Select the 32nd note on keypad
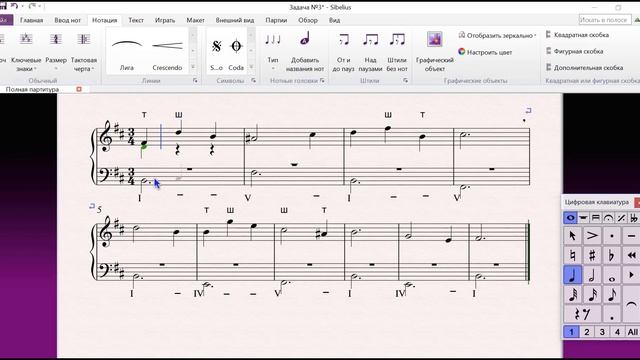Viewport: 640px width, 360px height. click(x=572, y=294)
